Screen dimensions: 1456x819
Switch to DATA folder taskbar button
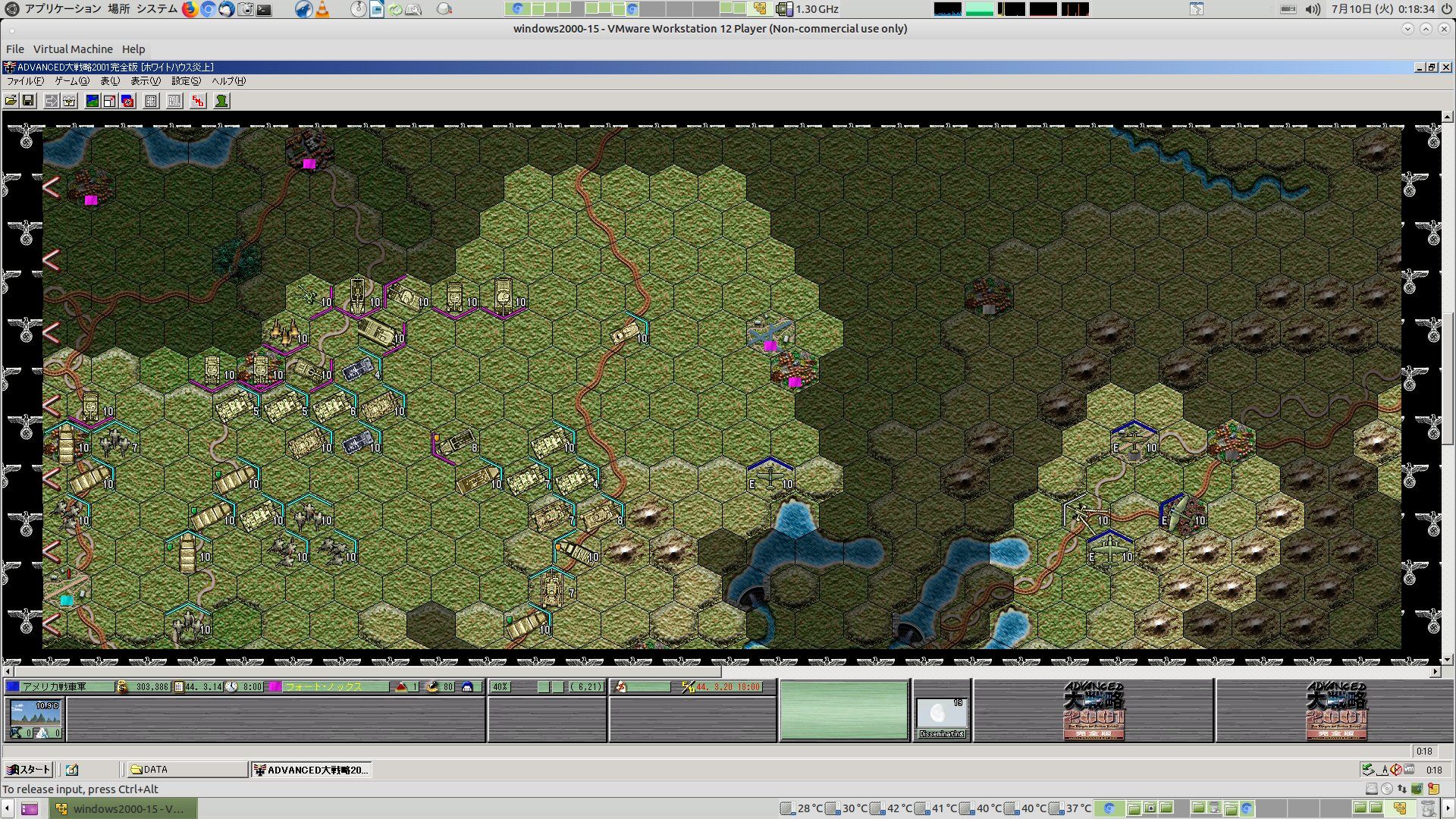(186, 770)
